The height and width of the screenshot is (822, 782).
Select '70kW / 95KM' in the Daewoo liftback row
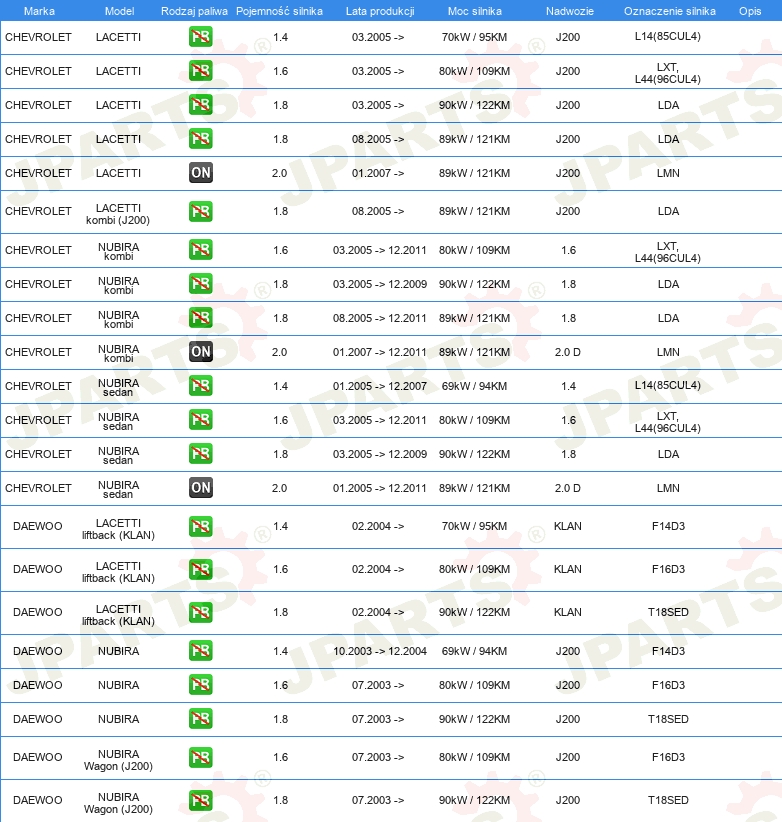(474, 526)
